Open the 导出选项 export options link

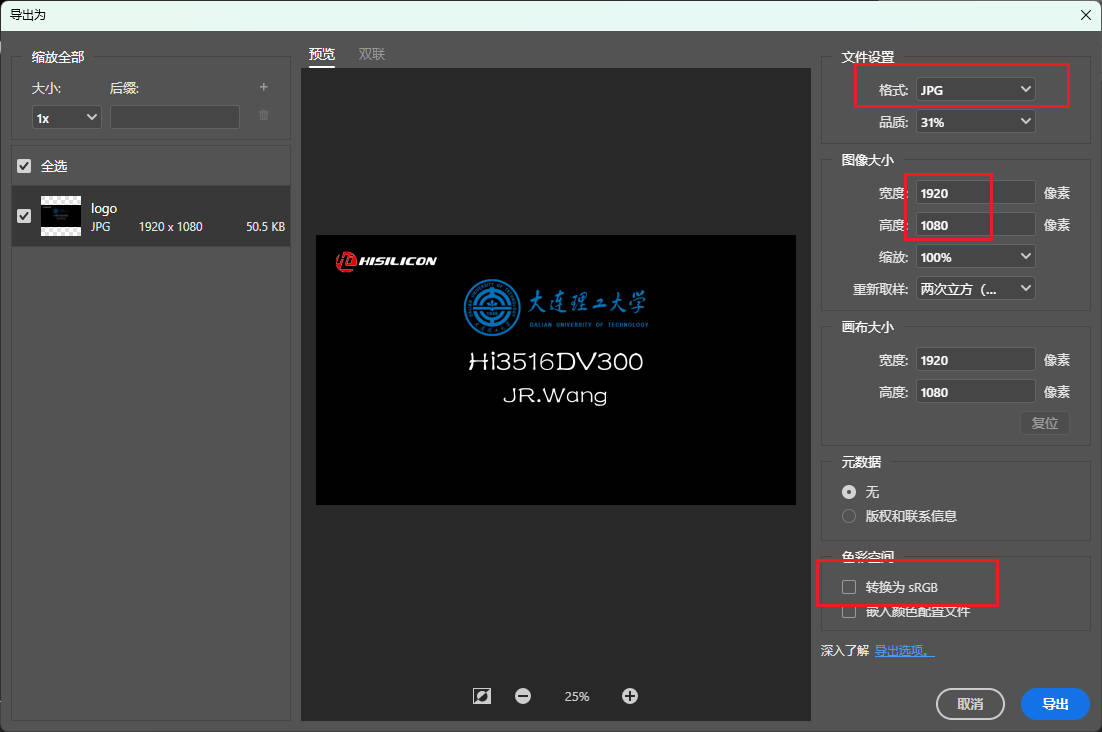(904, 651)
